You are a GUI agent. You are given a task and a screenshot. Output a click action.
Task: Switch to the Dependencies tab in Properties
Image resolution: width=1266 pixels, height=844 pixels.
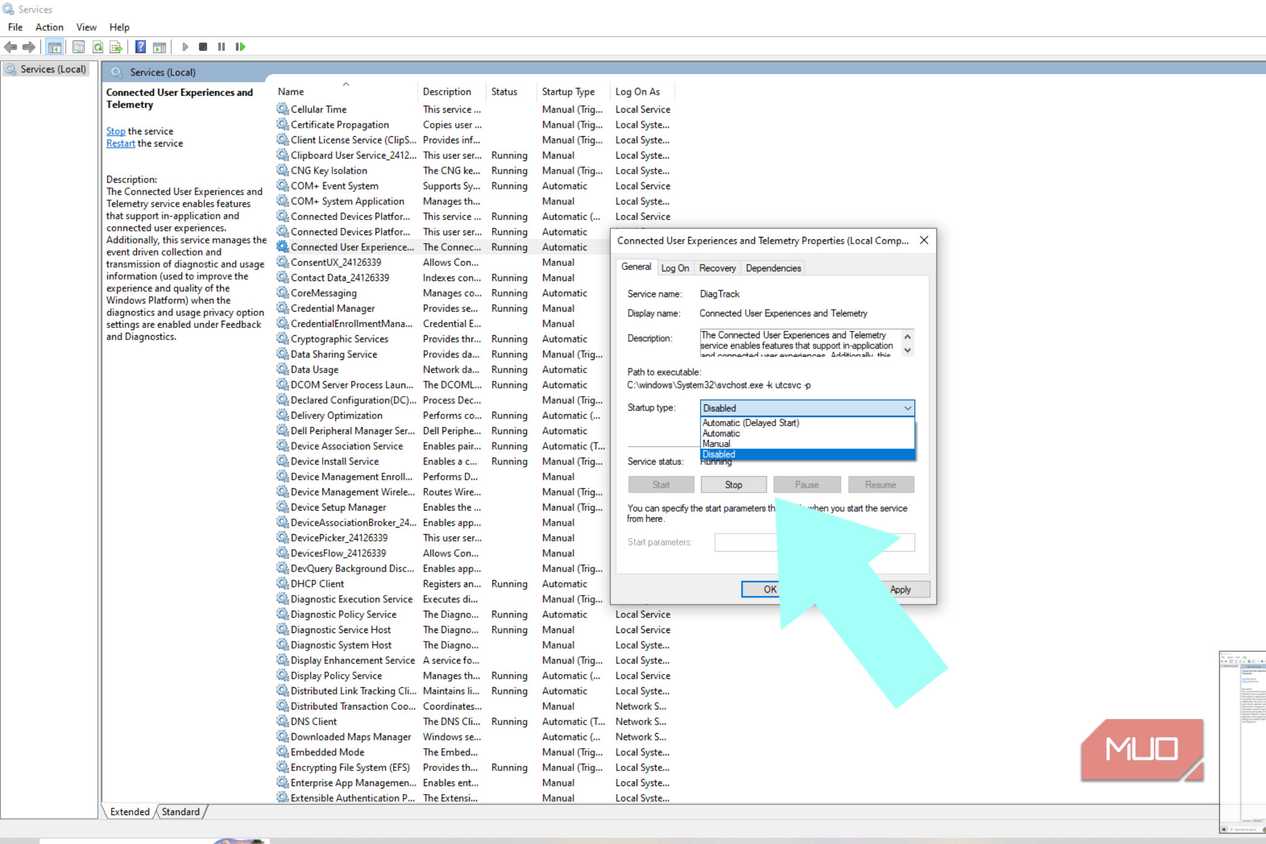(x=773, y=268)
